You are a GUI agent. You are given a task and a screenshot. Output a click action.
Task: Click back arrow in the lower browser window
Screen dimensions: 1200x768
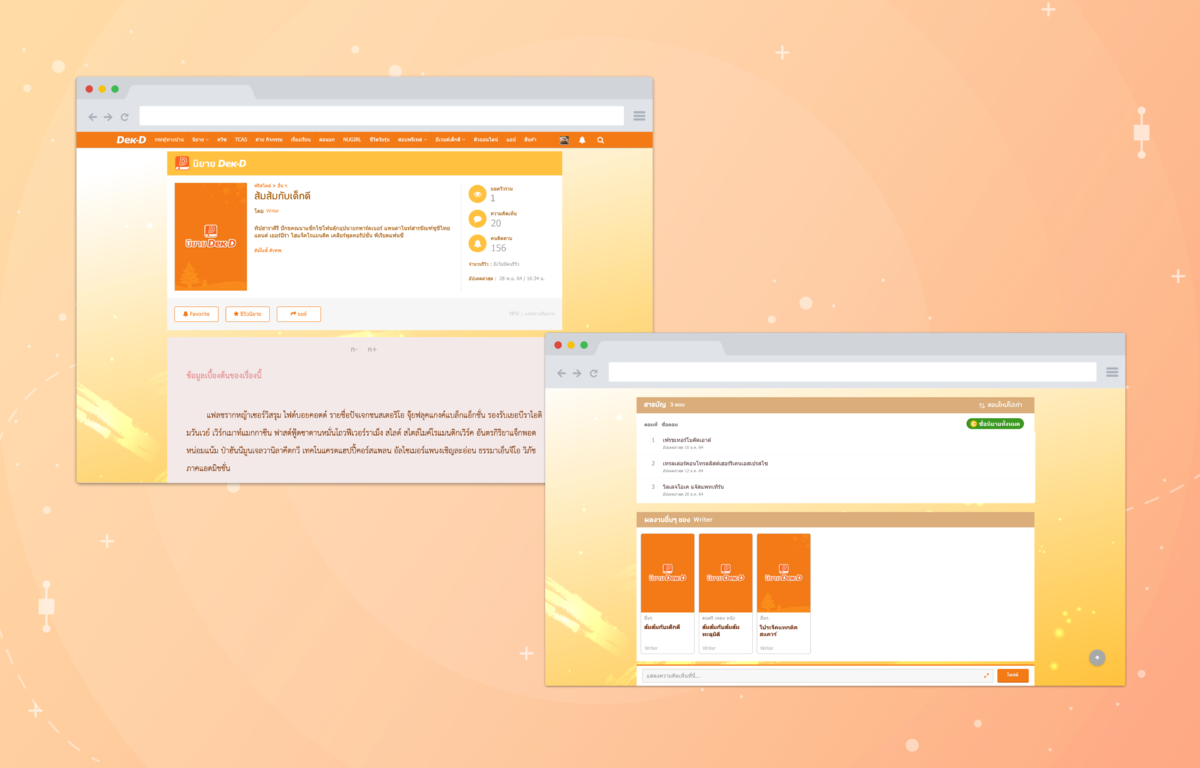pos(561,373)
